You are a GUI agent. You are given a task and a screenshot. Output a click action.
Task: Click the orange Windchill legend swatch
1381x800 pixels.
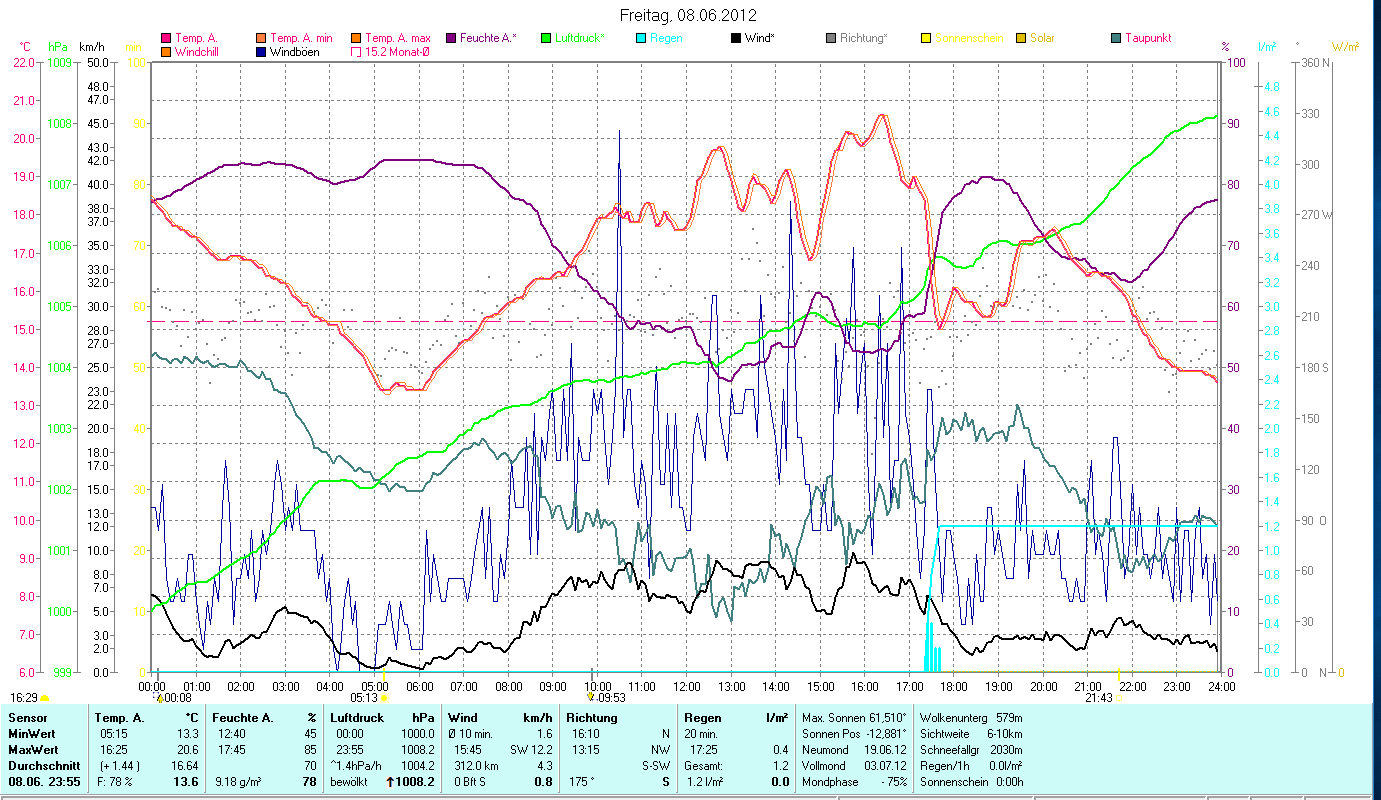(166, 51)
